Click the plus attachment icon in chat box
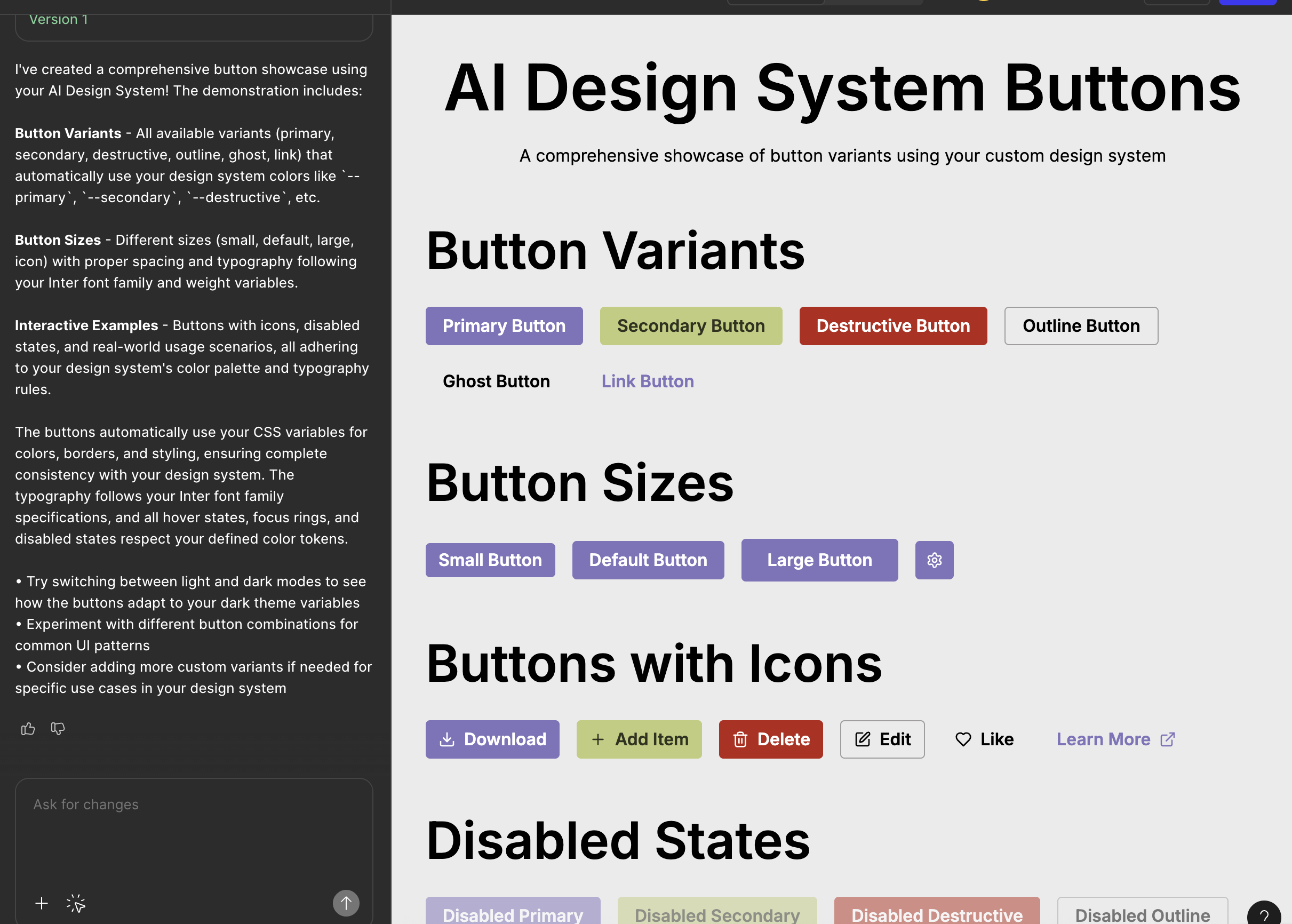Image resolution: width=1292 pixels, height=924 pixels. point(42,903)
